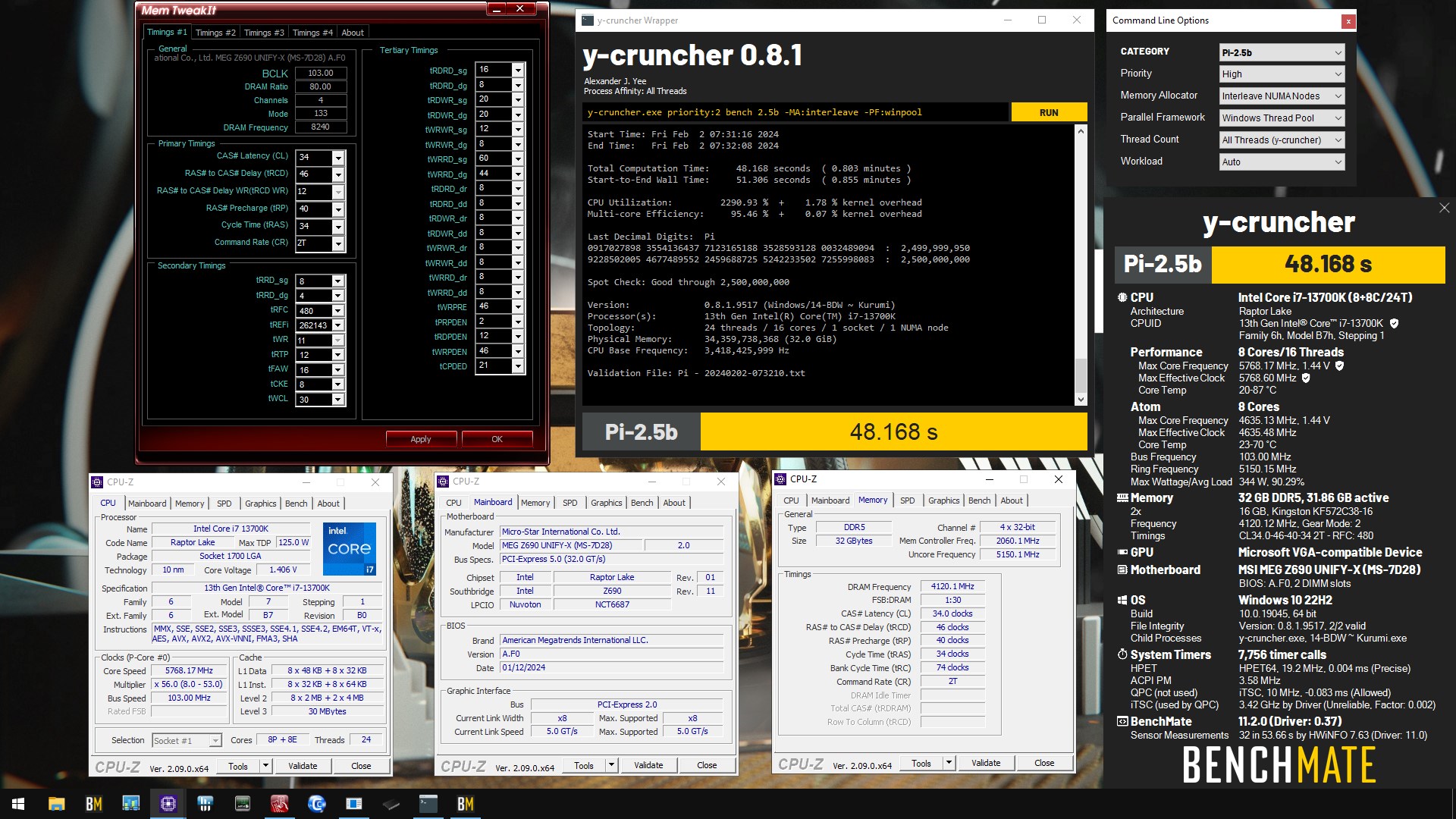
Task: Open the blue C globe taskbar icon
Action: point(316,804)
